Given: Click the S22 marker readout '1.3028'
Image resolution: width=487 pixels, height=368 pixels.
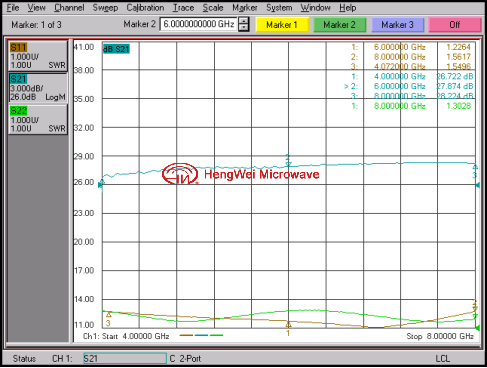Looking at the screenshot, I should point(458,106).
